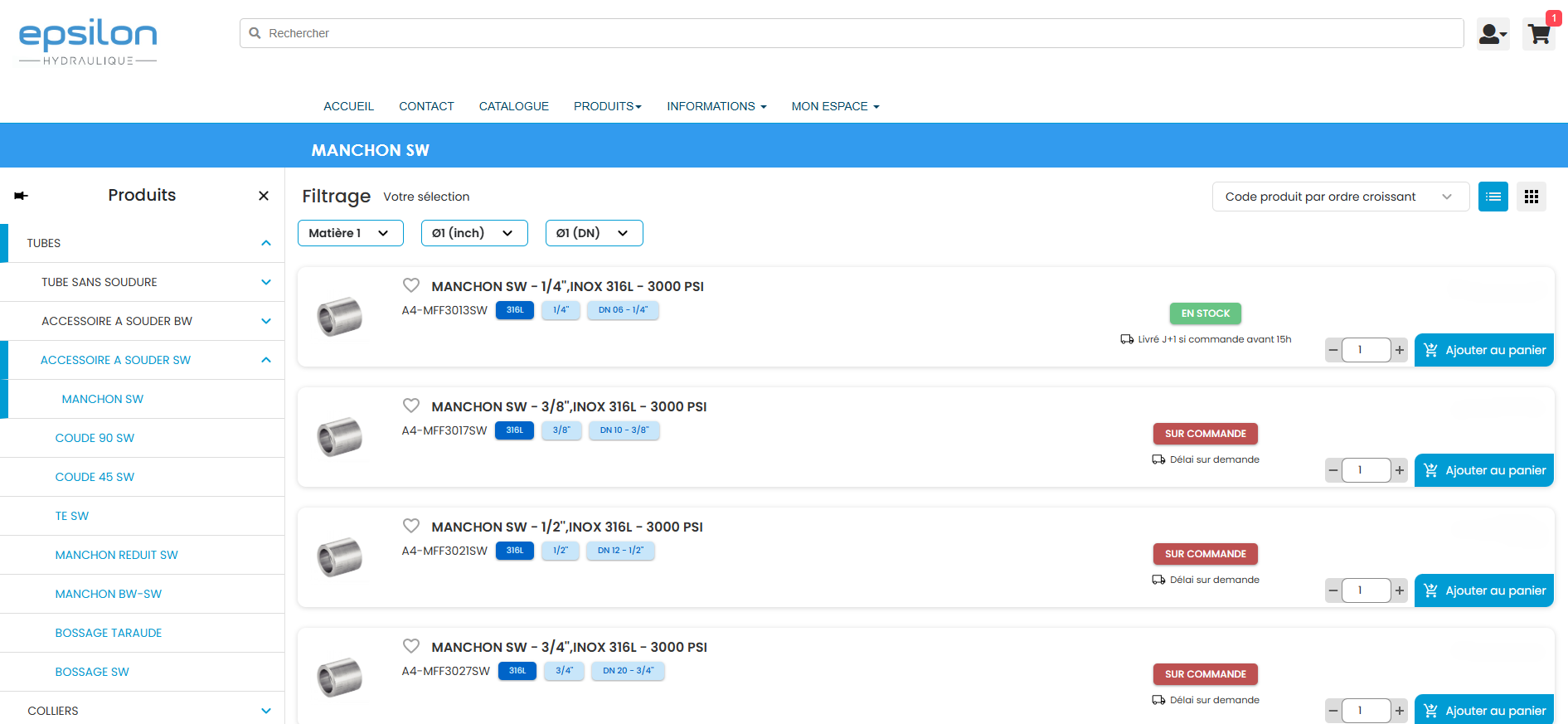Go to COUDE 90 SW category

pos(95,438)
